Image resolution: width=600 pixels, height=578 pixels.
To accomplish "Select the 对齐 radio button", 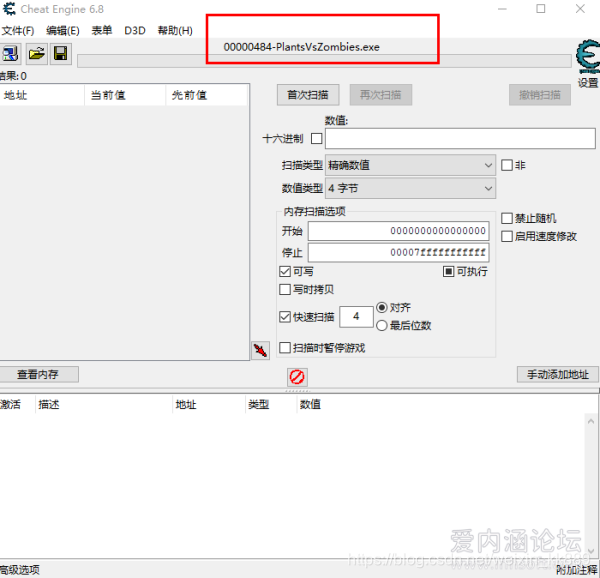I will (382, 308).
